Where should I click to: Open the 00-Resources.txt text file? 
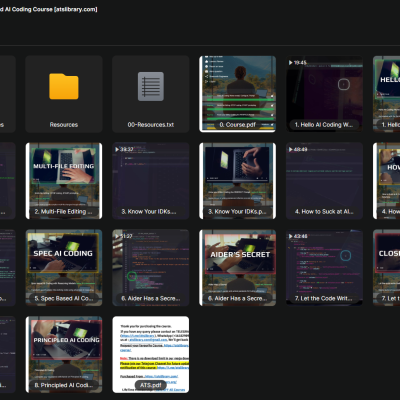151,94
